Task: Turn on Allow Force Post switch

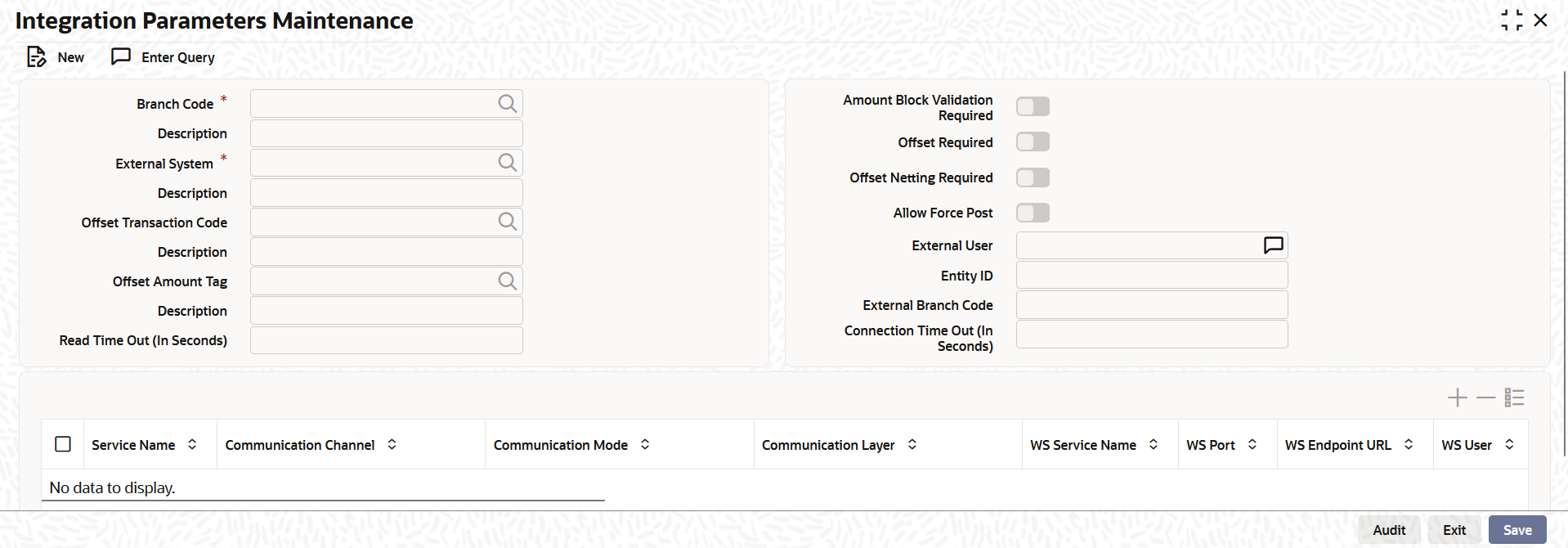Action: tap(1033, 213)
